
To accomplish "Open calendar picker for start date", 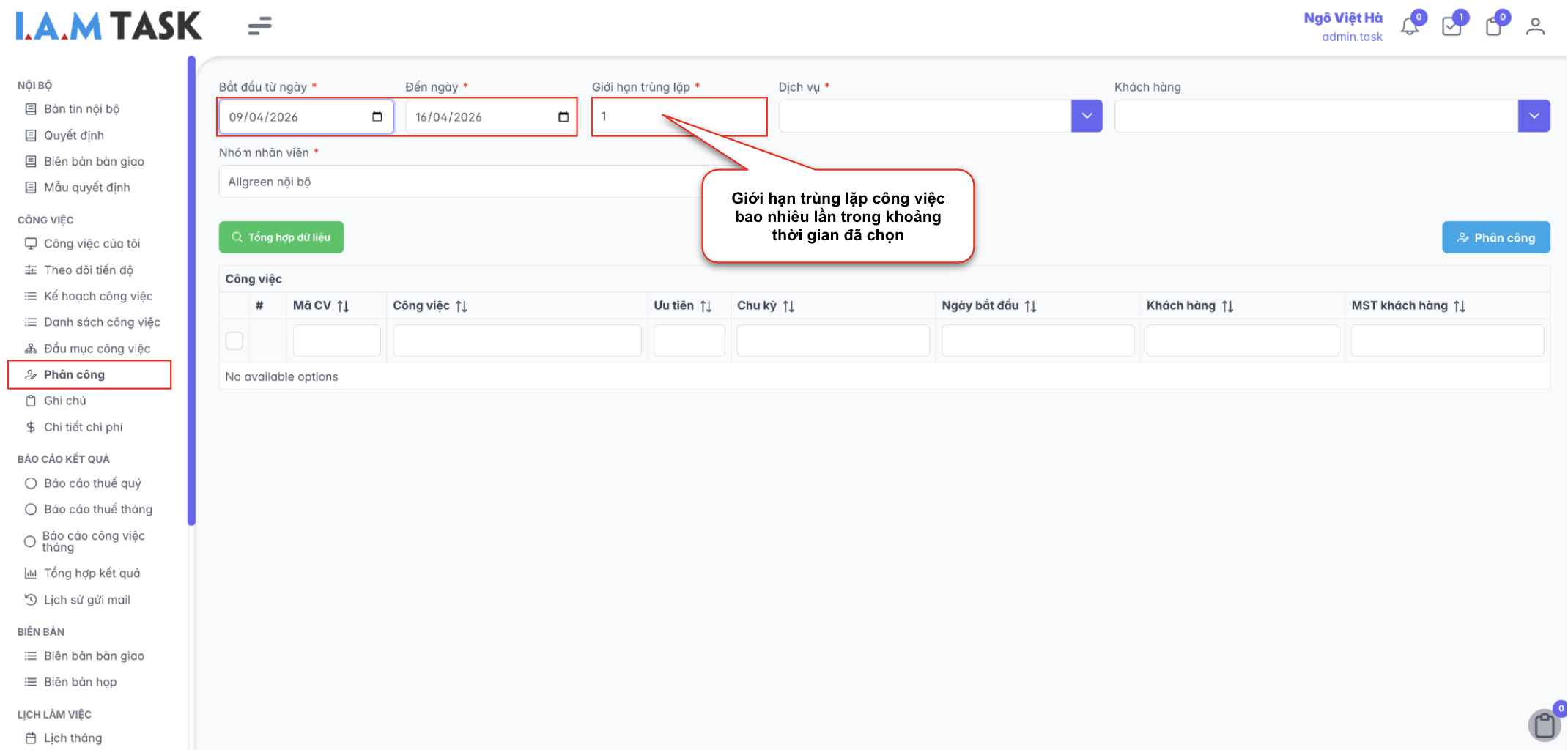I will click(377, 117).
